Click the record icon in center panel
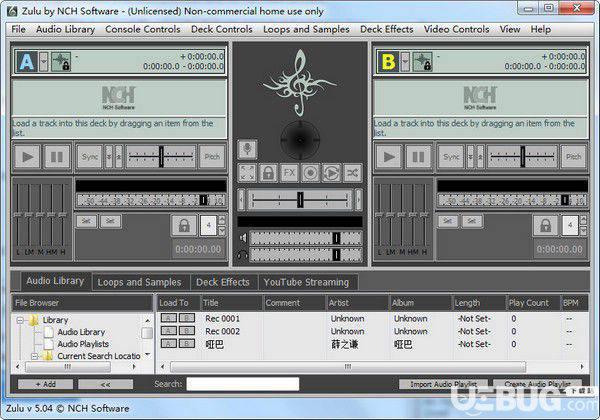The height and width of the screenshot is (420, 600). (310, 173)
